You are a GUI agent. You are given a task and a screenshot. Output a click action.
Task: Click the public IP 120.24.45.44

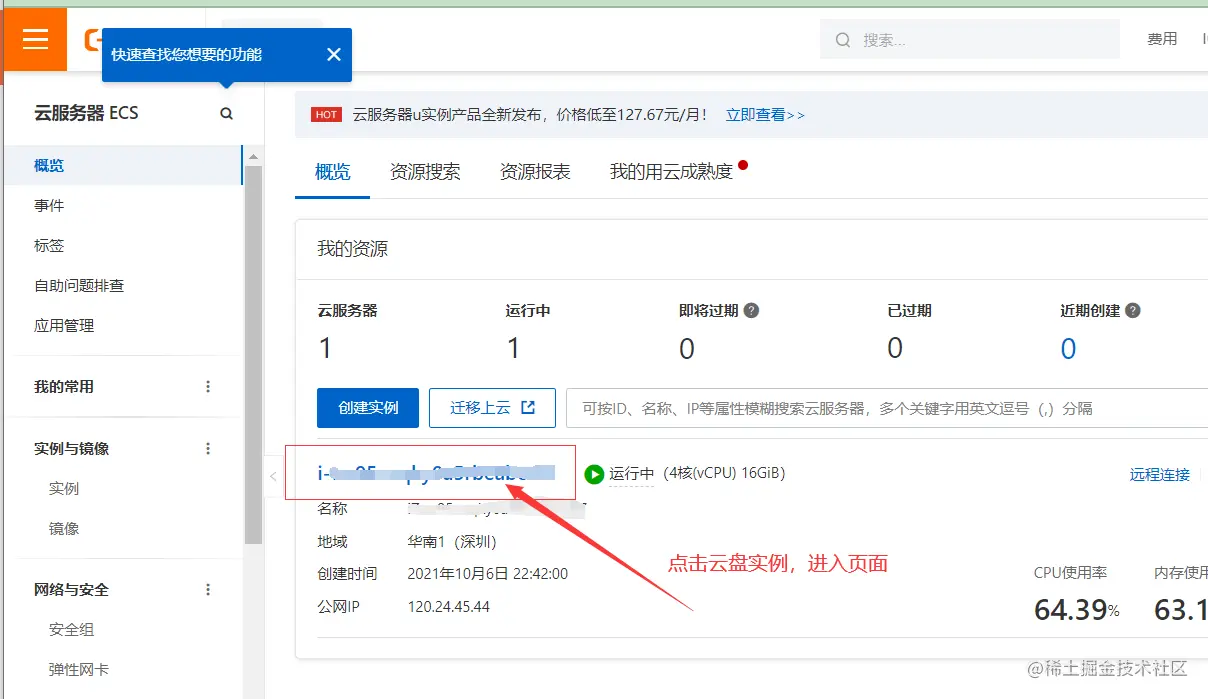449,607
